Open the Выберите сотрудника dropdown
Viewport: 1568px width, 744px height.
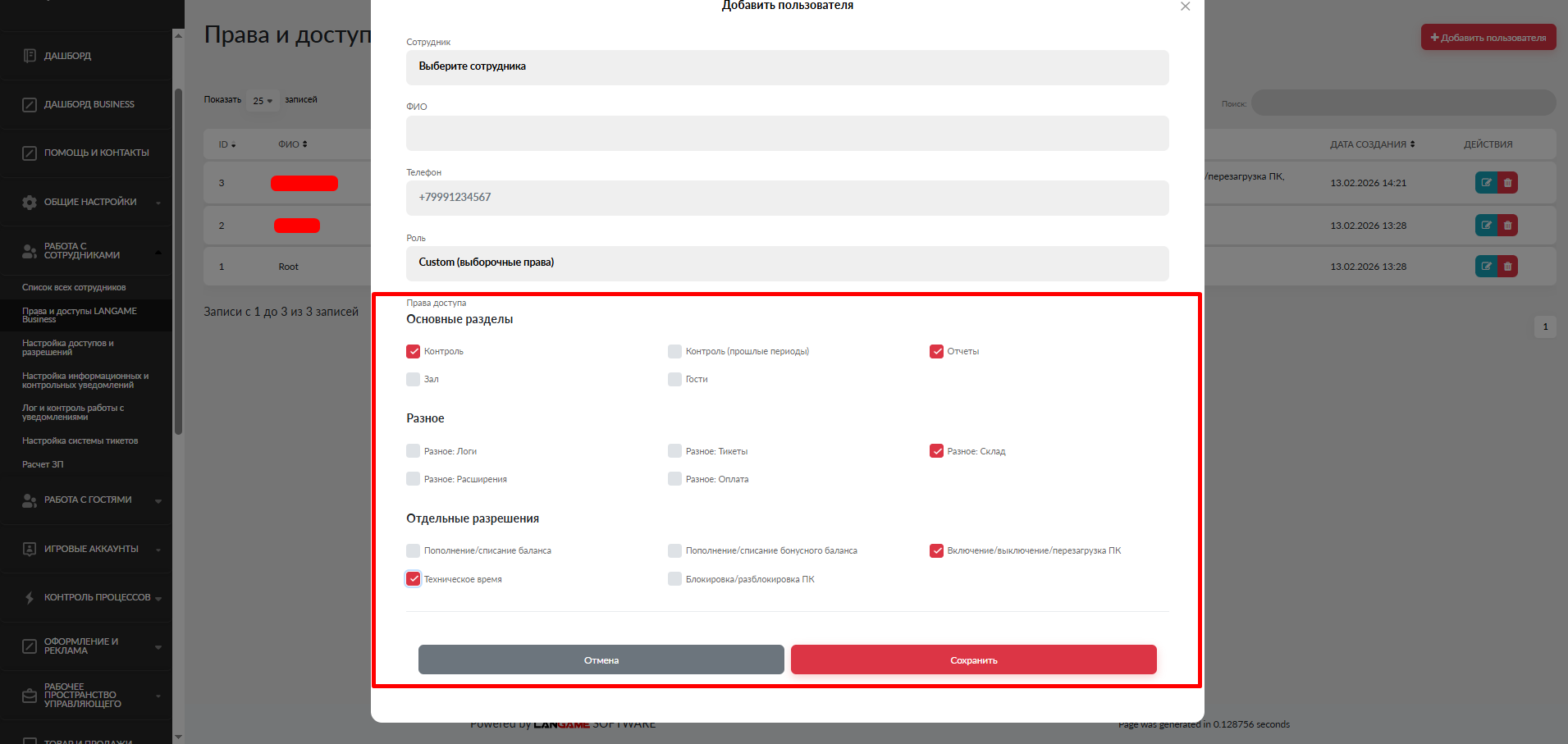pyautogui.click(x=787, y=67)
